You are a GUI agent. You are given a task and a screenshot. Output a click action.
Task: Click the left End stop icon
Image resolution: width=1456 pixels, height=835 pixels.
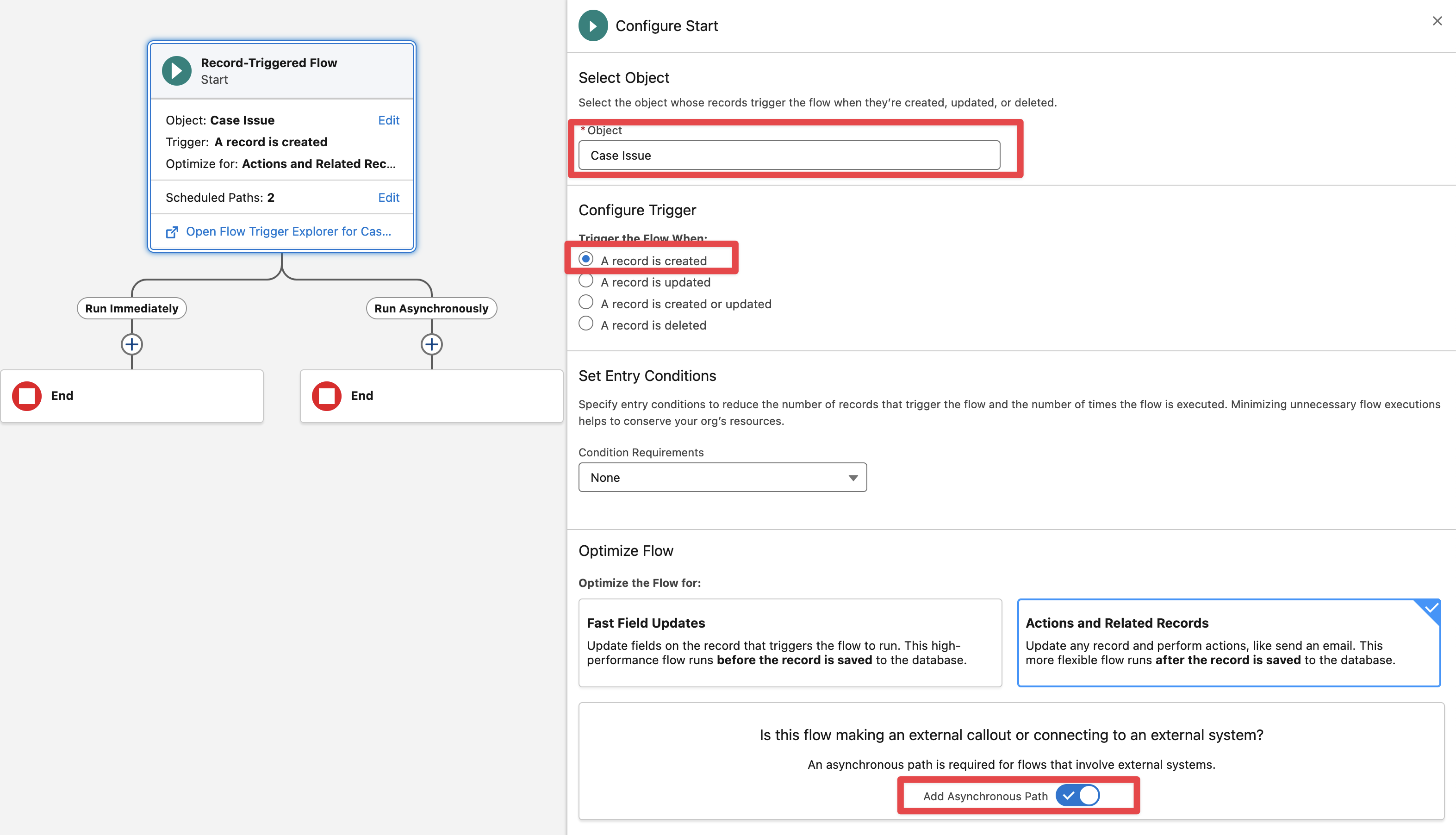[x=26, y=396]
